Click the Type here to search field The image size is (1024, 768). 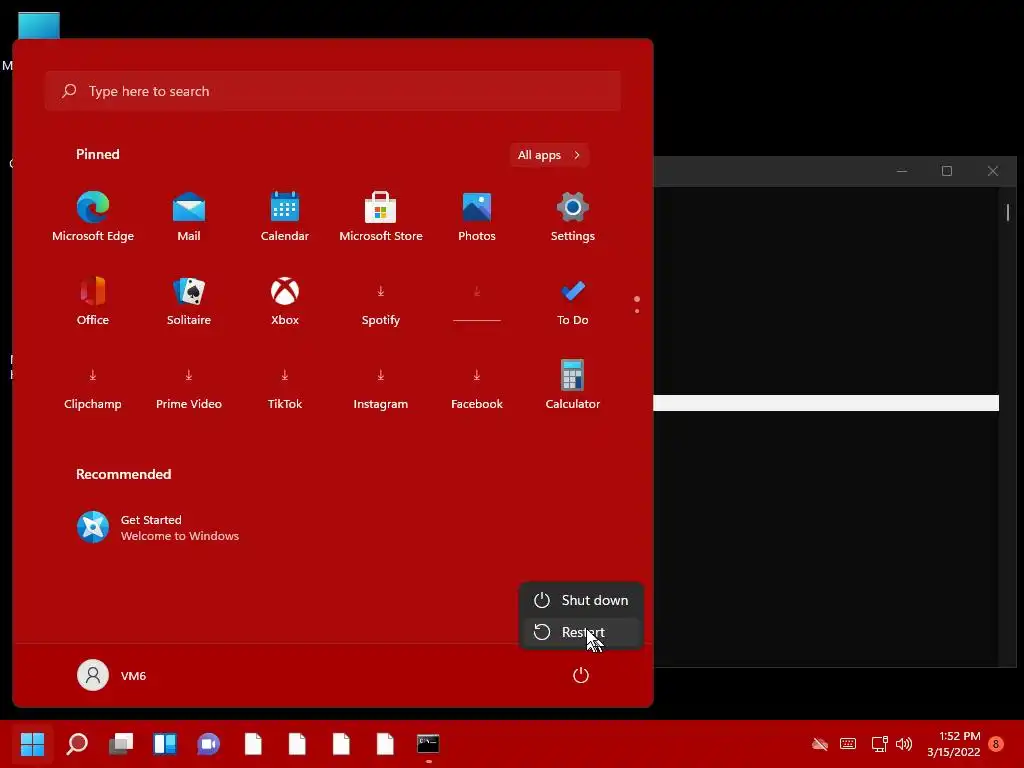point(333,91)
